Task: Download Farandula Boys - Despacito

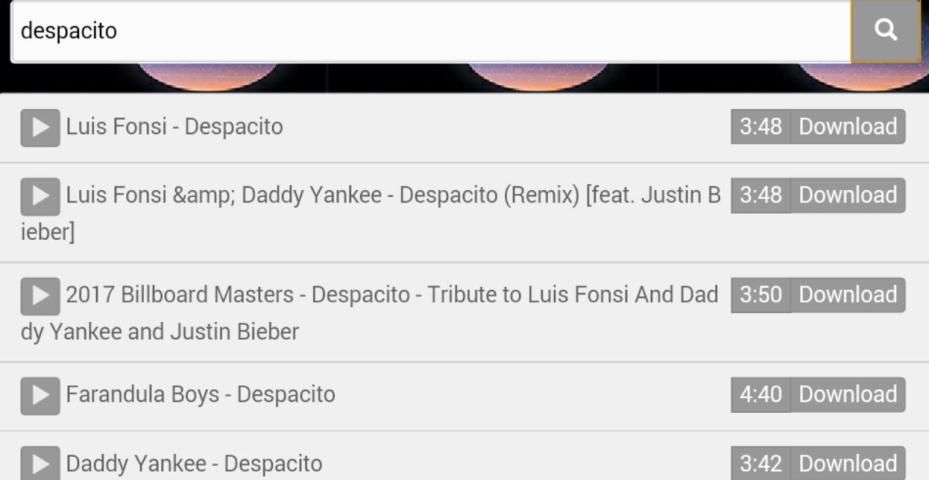Action: click(x=848, y=394)
